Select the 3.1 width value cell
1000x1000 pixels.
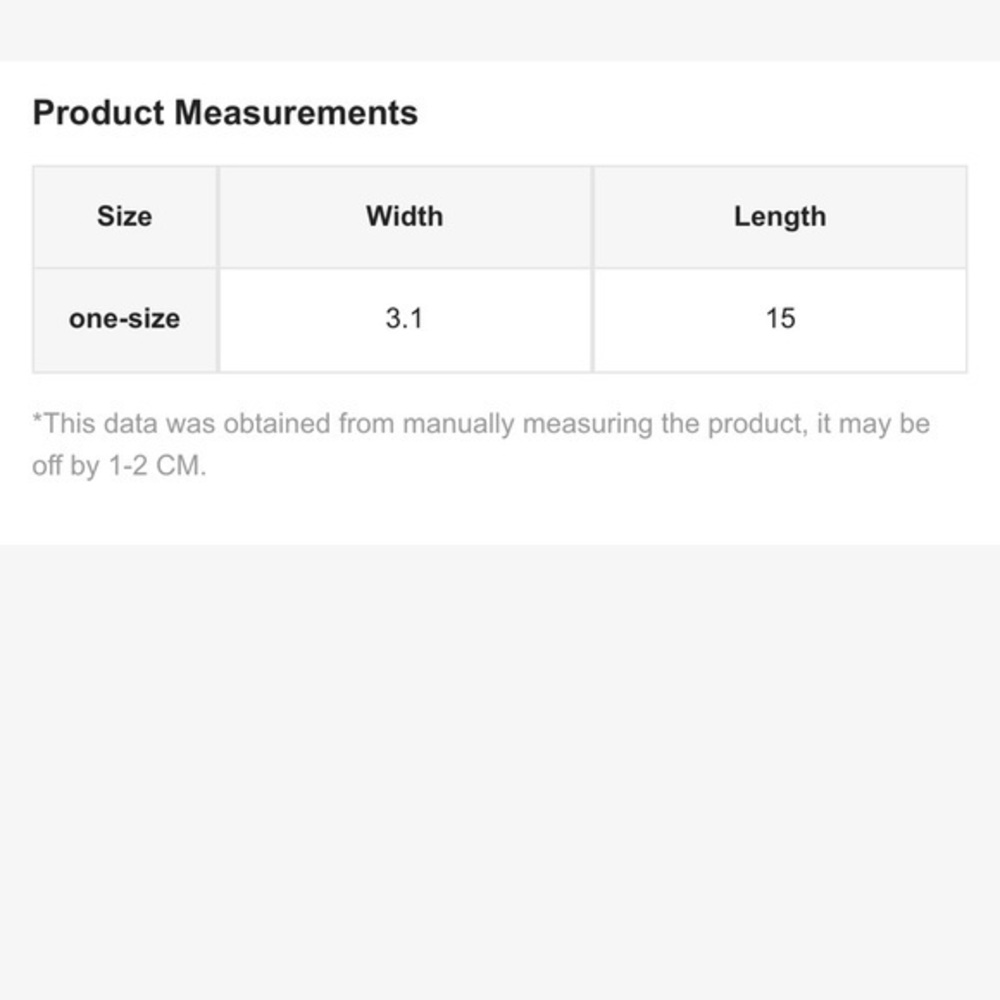(405, 320)
